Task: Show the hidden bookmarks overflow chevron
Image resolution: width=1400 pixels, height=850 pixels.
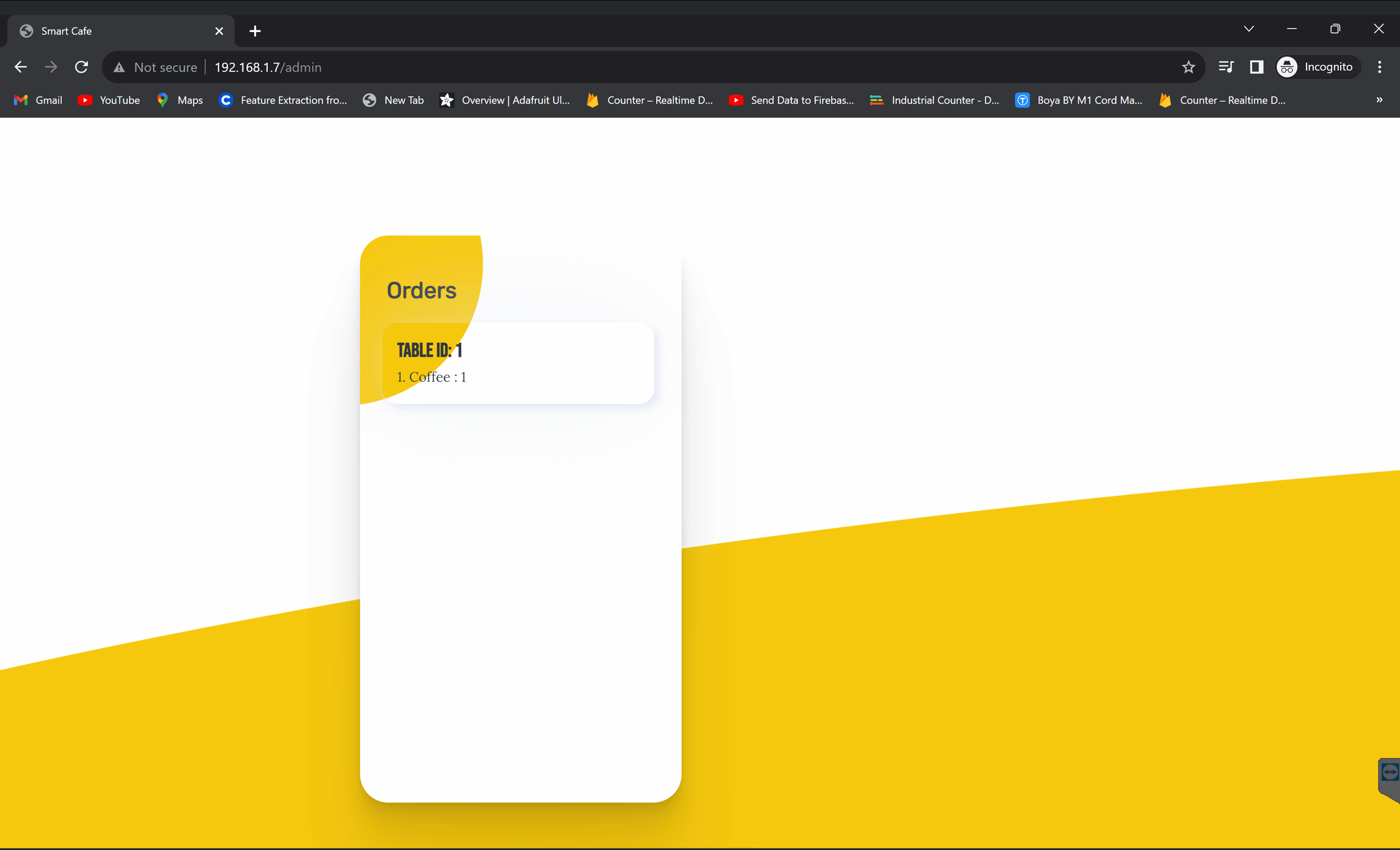Action: (x=1379, y=100)
